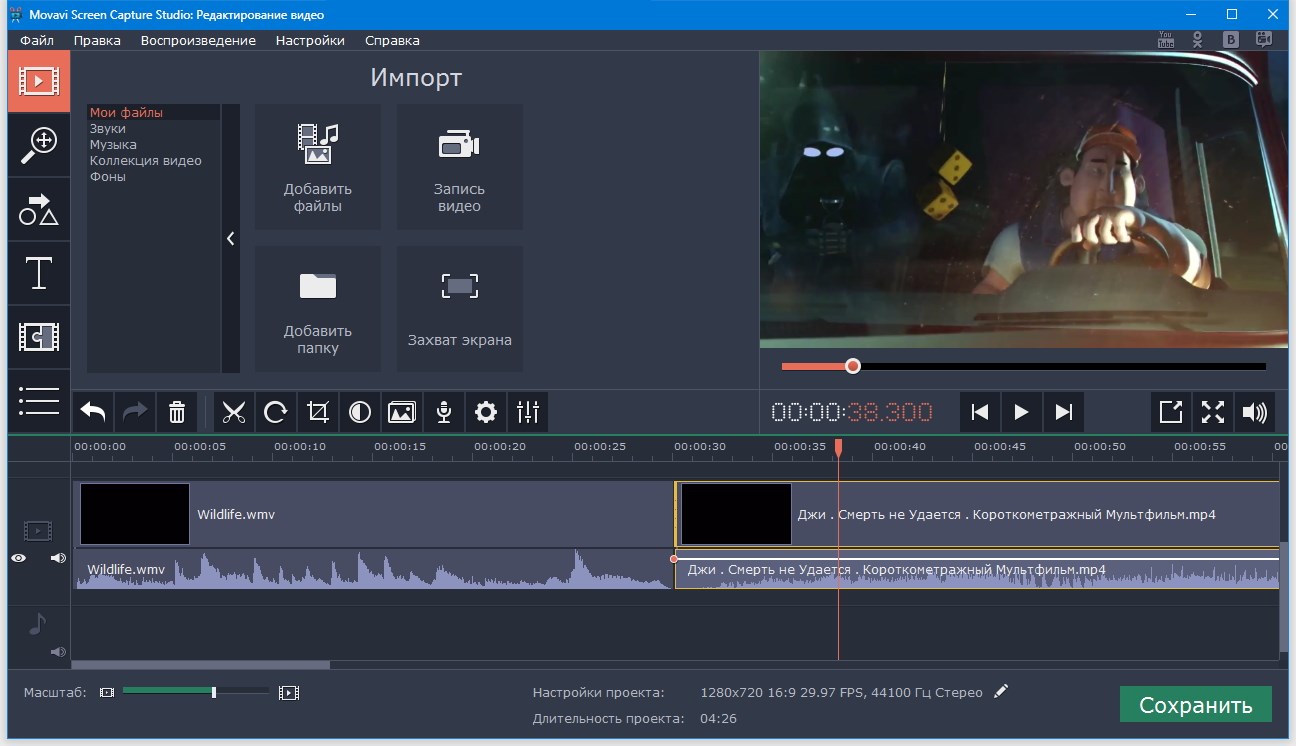
Task: Click the Add folder button
Action: (x=318, y=309)
